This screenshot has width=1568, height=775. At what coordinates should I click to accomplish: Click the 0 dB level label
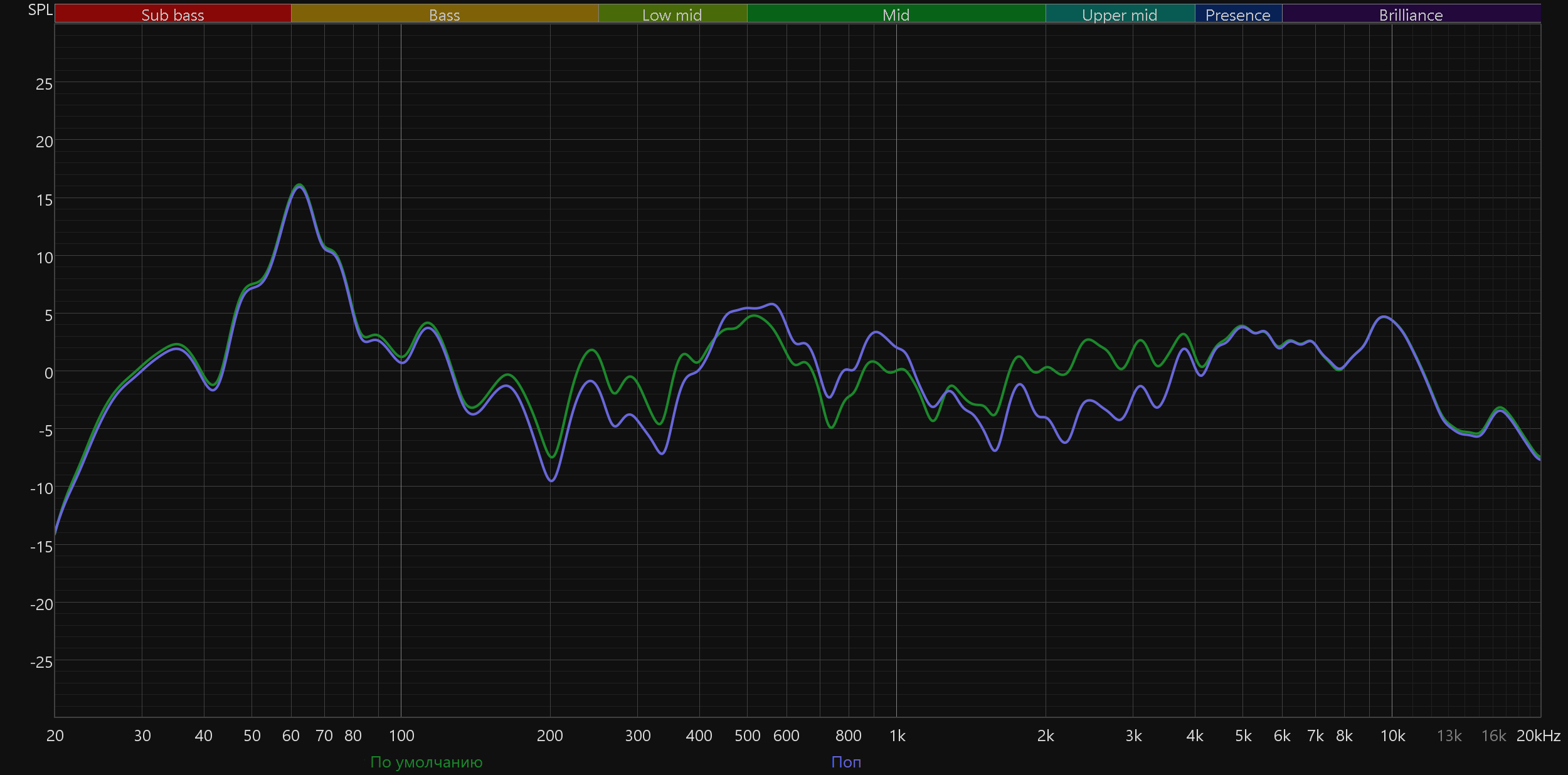tap(48, 373)
